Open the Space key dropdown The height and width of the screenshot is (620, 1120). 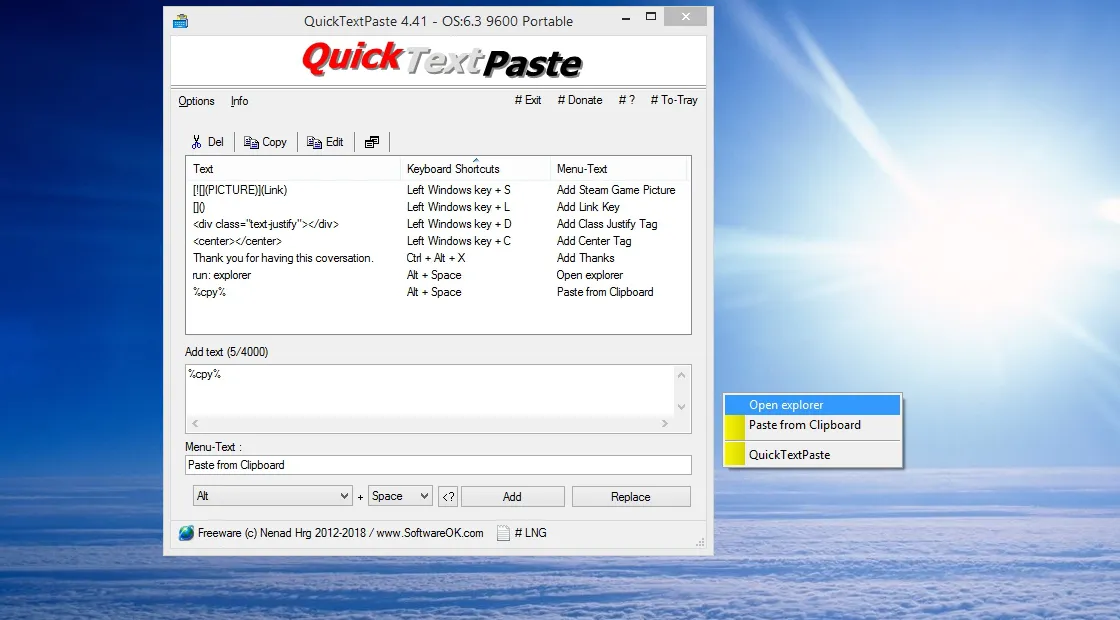(400, 496)
